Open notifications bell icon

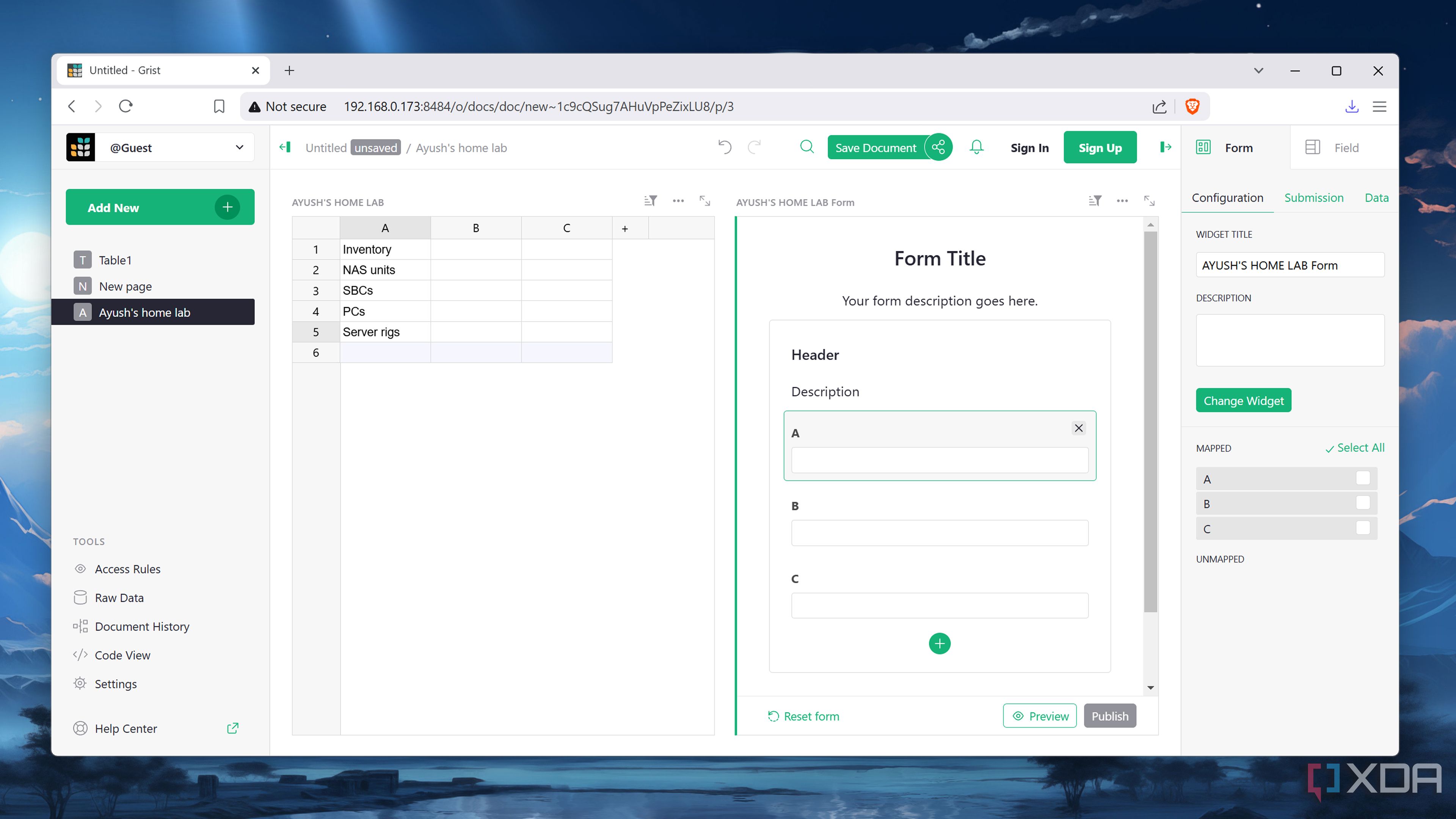coord(977,147)
